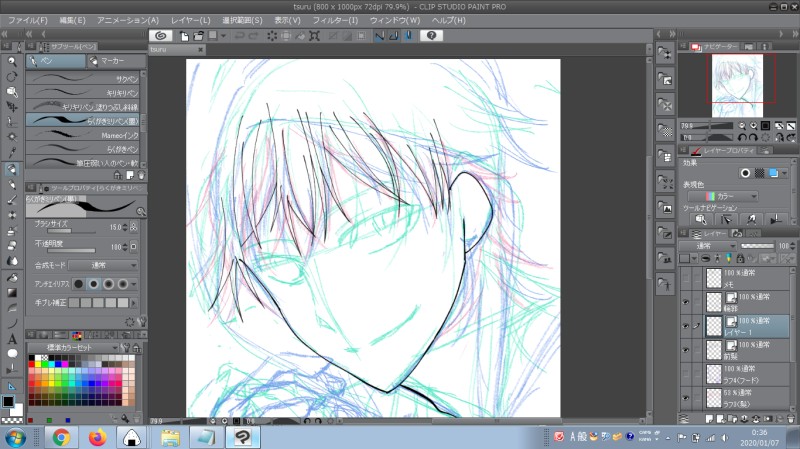Click zoom in icon in Navigator
The width and height of the screenshot is (800, 449).
tap(753, 126)
